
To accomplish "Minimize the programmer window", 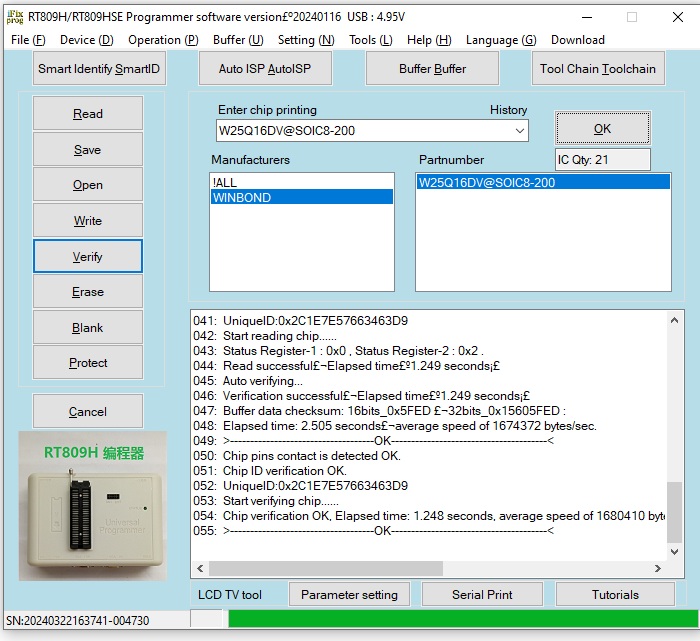I will tap(587, 17).
